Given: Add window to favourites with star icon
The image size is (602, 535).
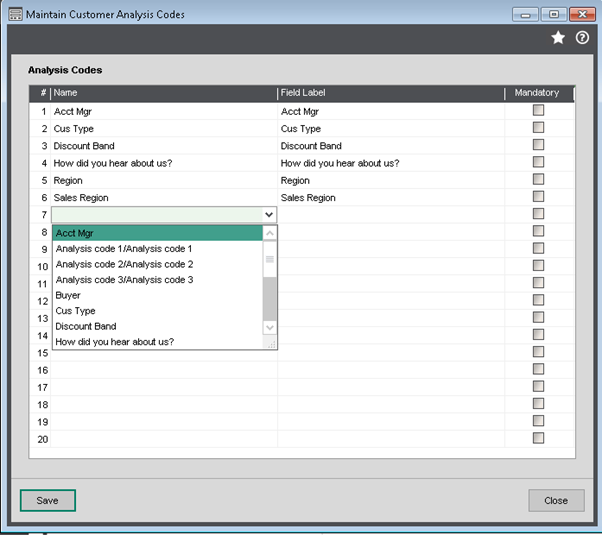Looking at the screenshot, I should click(x=558, y=38).
